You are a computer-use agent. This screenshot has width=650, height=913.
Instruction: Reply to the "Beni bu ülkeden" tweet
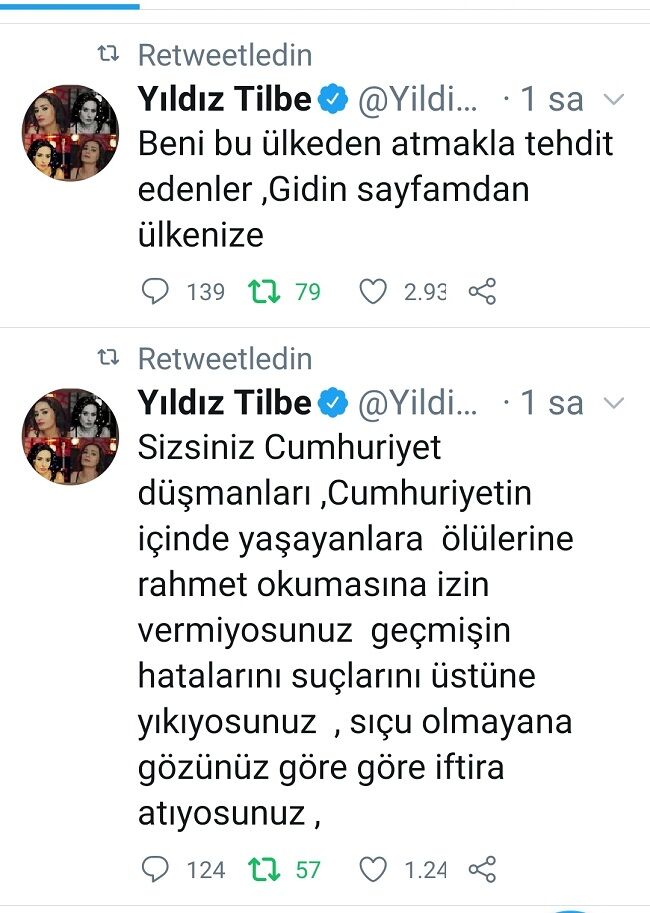(157, 291)
